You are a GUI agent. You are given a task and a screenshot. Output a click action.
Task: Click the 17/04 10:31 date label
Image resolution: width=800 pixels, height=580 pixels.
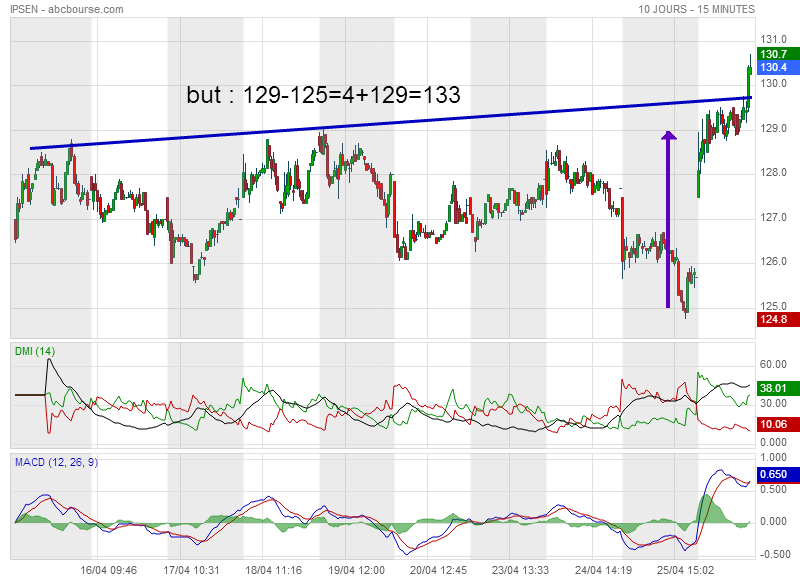191,570
